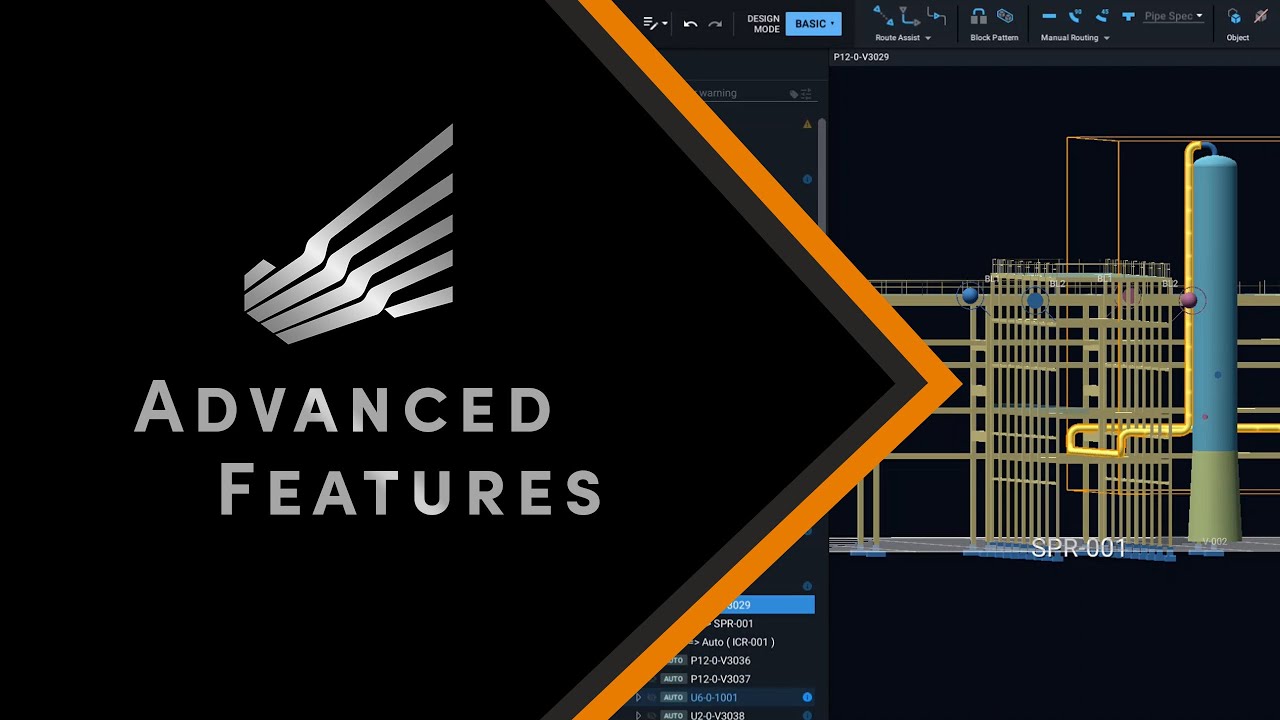1280x720 pixels.
Task: Select the straight pipe routing tool
Action: [x=1049, y=16]
